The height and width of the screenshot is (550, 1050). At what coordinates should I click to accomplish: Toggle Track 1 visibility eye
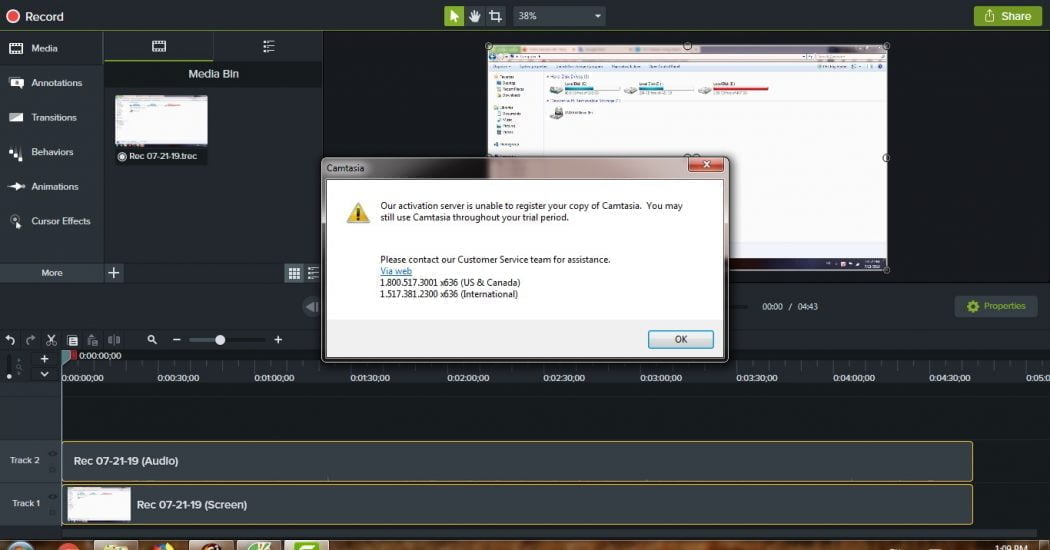click(x=52, y=496)
